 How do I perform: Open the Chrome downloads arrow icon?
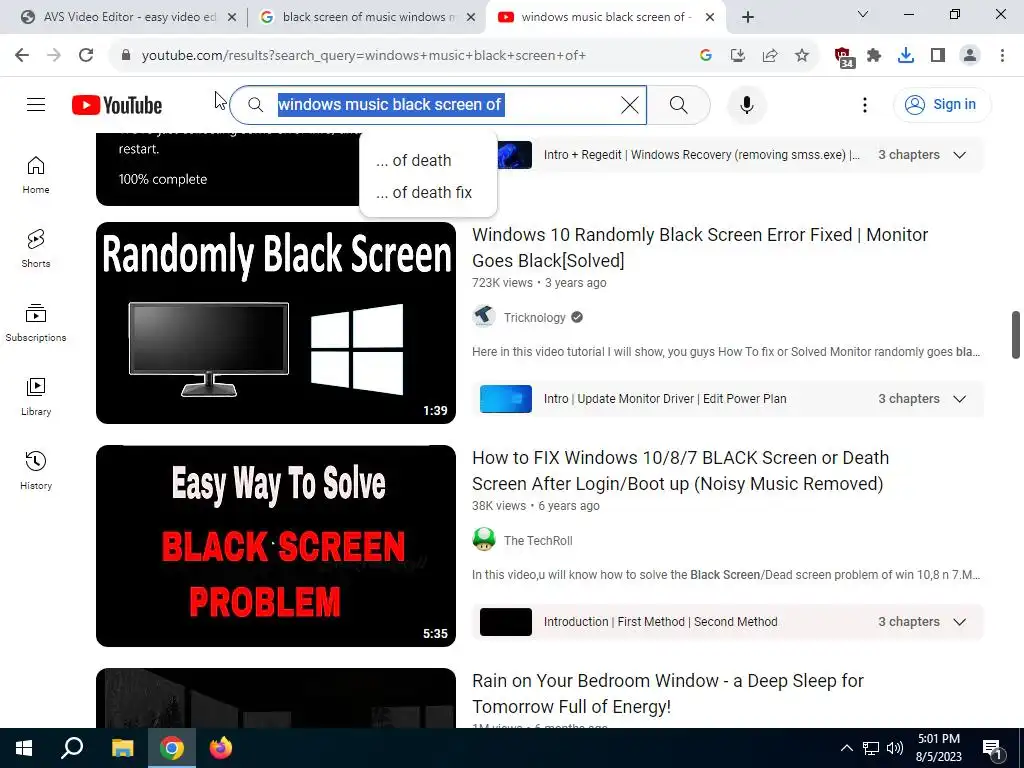coord(906,56)
